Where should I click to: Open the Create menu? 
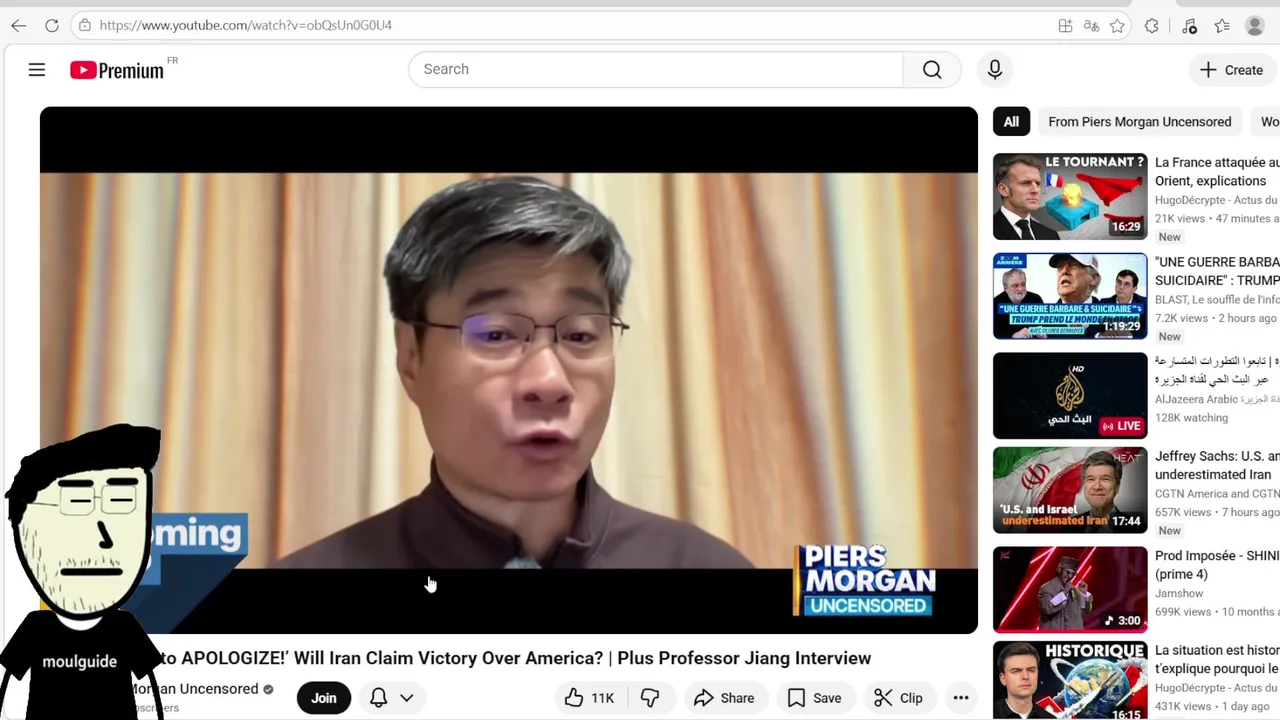[1232, 70]
